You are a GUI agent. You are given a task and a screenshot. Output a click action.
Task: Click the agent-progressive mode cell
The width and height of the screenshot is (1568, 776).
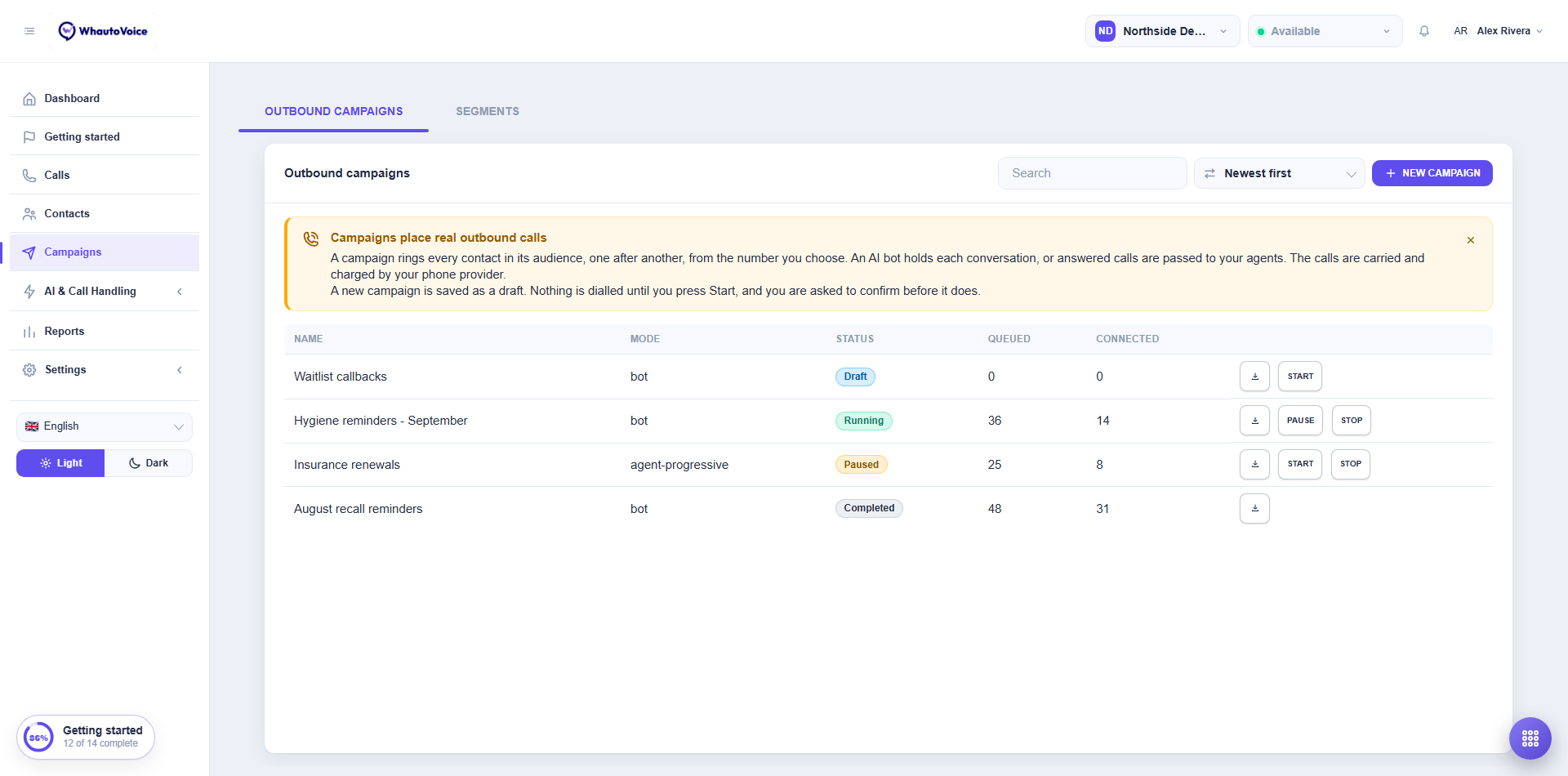pyautogui.click(x=679, y=465)
